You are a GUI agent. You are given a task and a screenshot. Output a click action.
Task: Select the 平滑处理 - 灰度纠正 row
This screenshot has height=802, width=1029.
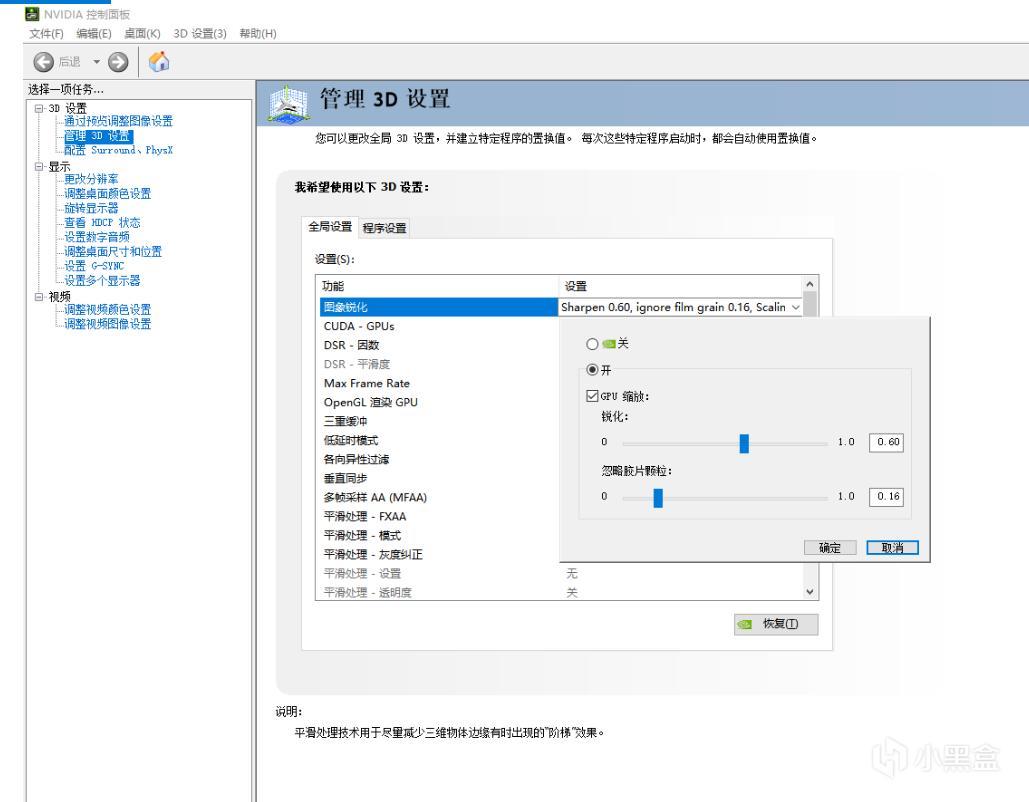(x=438, y=555)
